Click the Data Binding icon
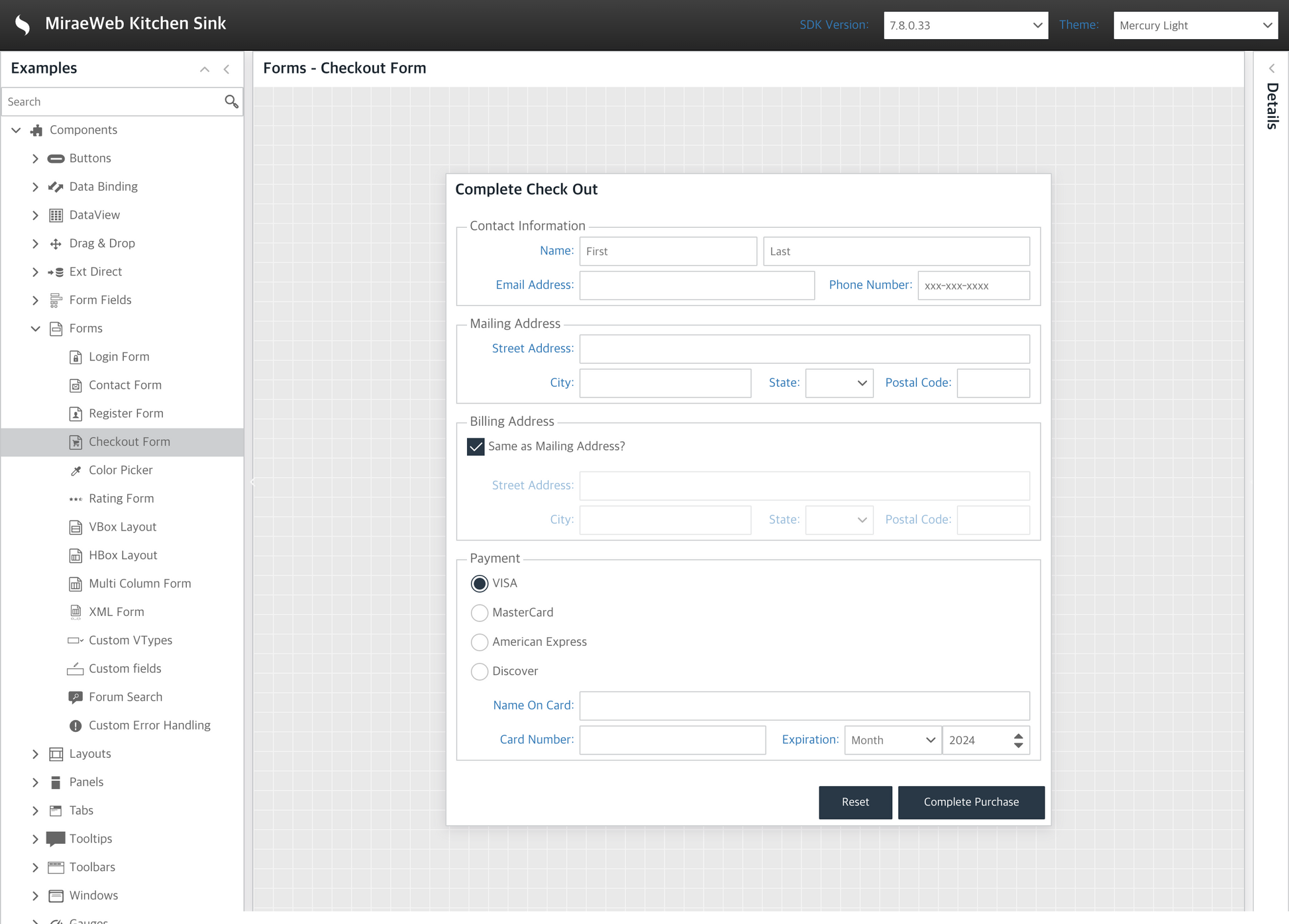The height and width of the screenshot is (924, 1289). pos(56,187)
